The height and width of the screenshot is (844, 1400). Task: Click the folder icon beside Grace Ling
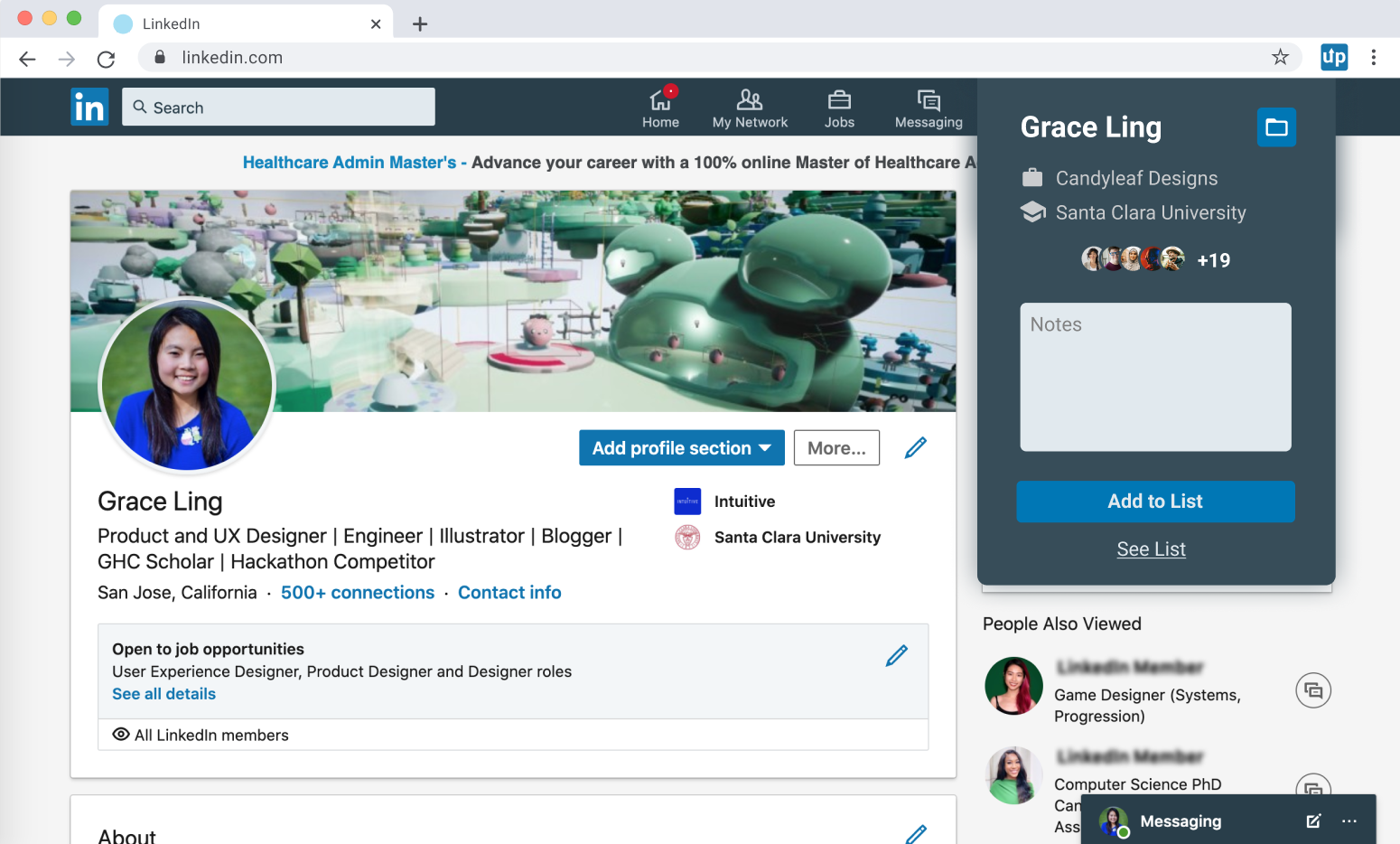tap(1276, 127)
